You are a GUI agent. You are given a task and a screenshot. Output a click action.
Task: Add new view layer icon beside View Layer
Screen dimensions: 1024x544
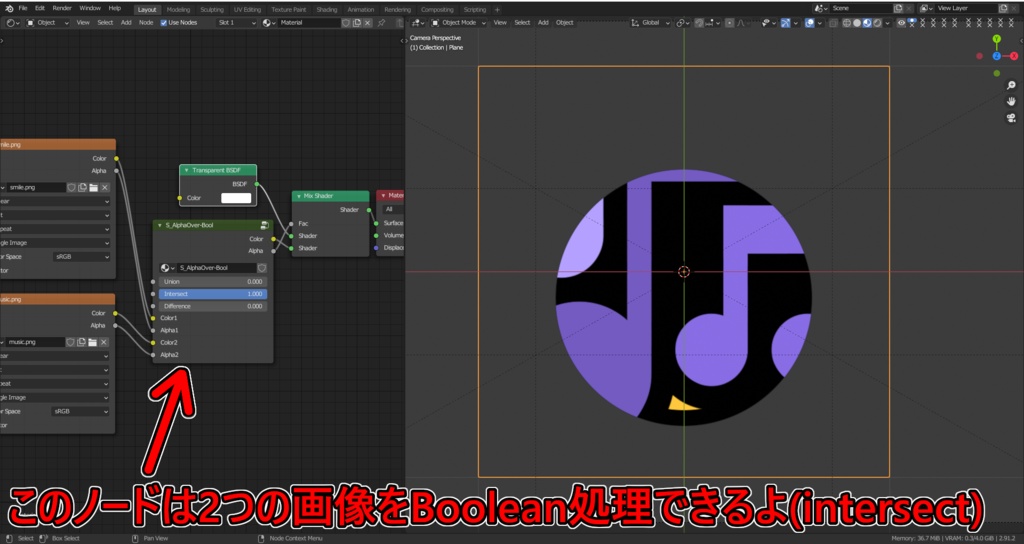pos(1004,8)
